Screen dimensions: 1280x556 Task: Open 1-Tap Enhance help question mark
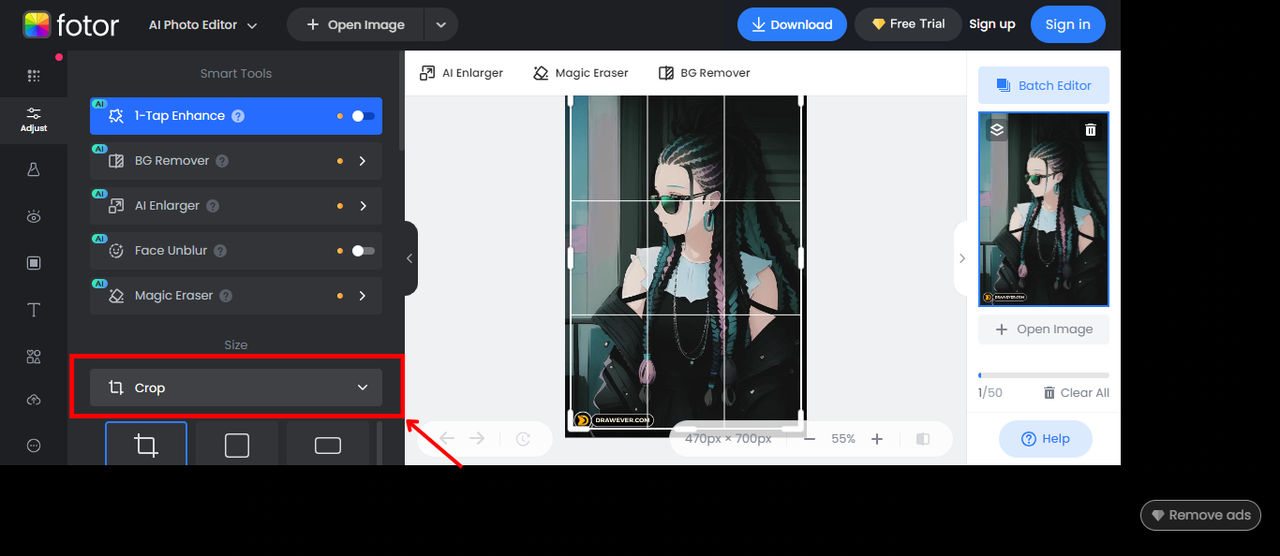tap(238, 116)
